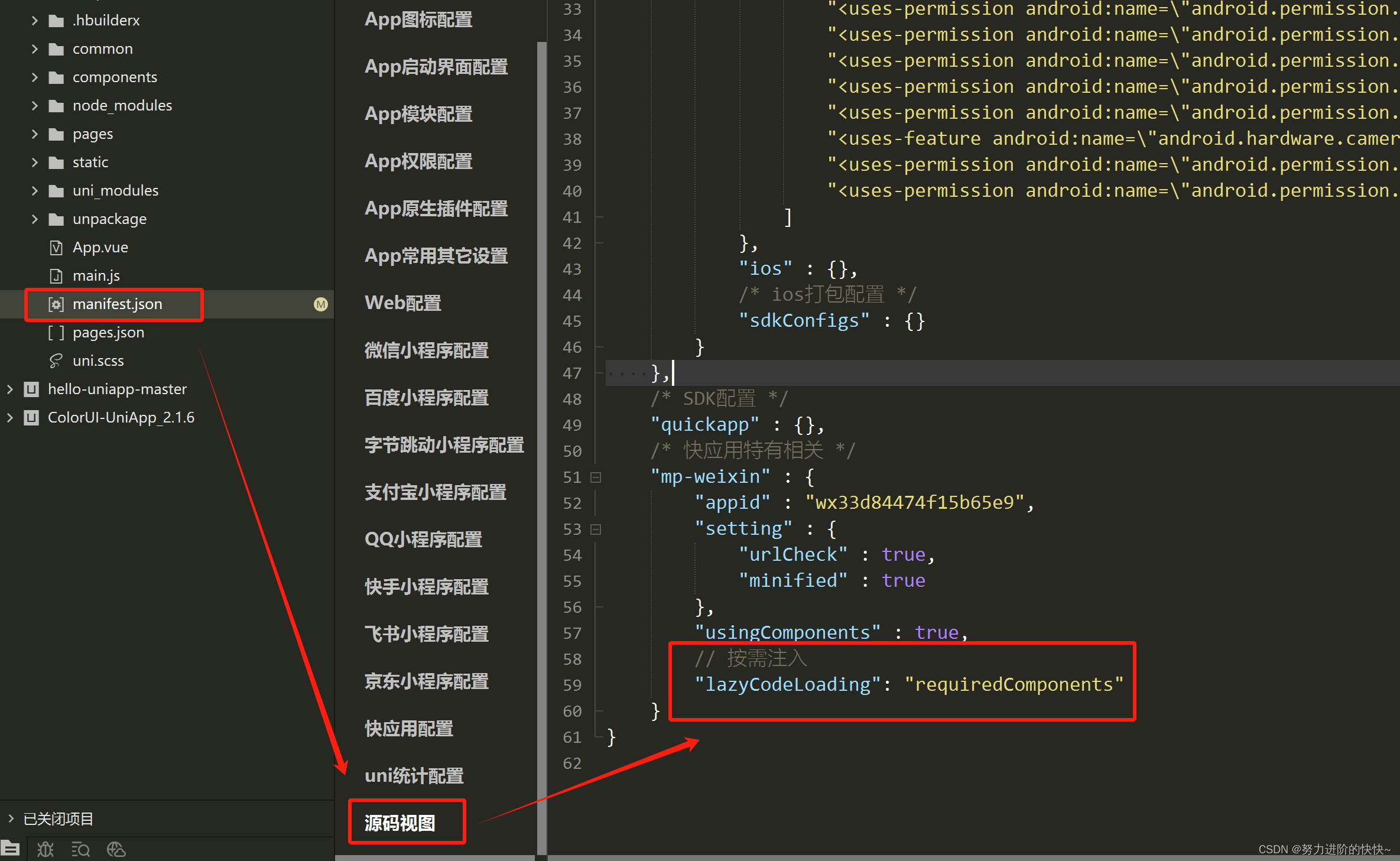Click the pages.json bracket icon
Viewport: 1400px width, 861px height.
point(56,333)
